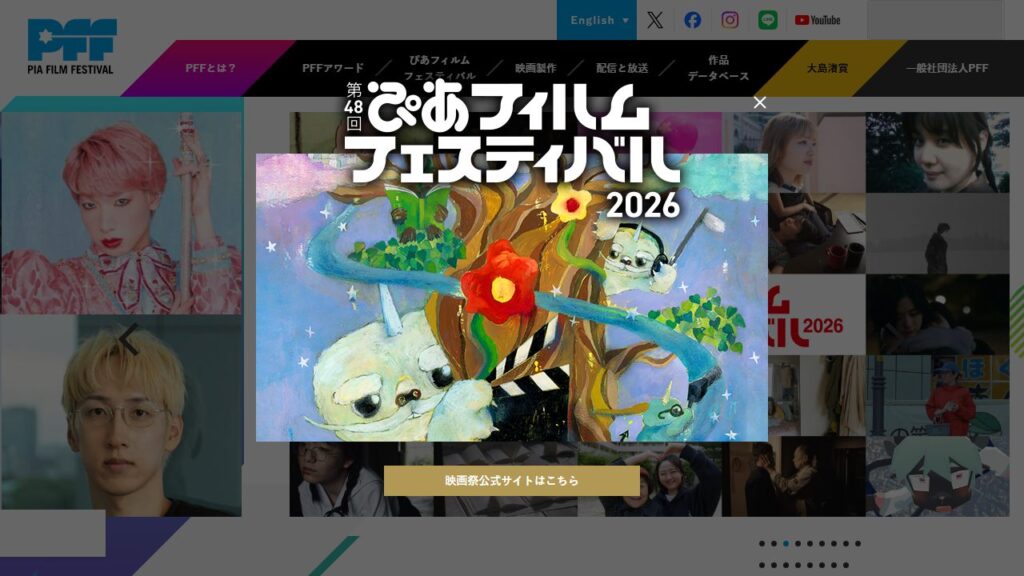The width and height of the screenshot is (1024, 576).
Task: Open the X (Twitter) social link
Action: pyautogui.click(x=655, y=20)
